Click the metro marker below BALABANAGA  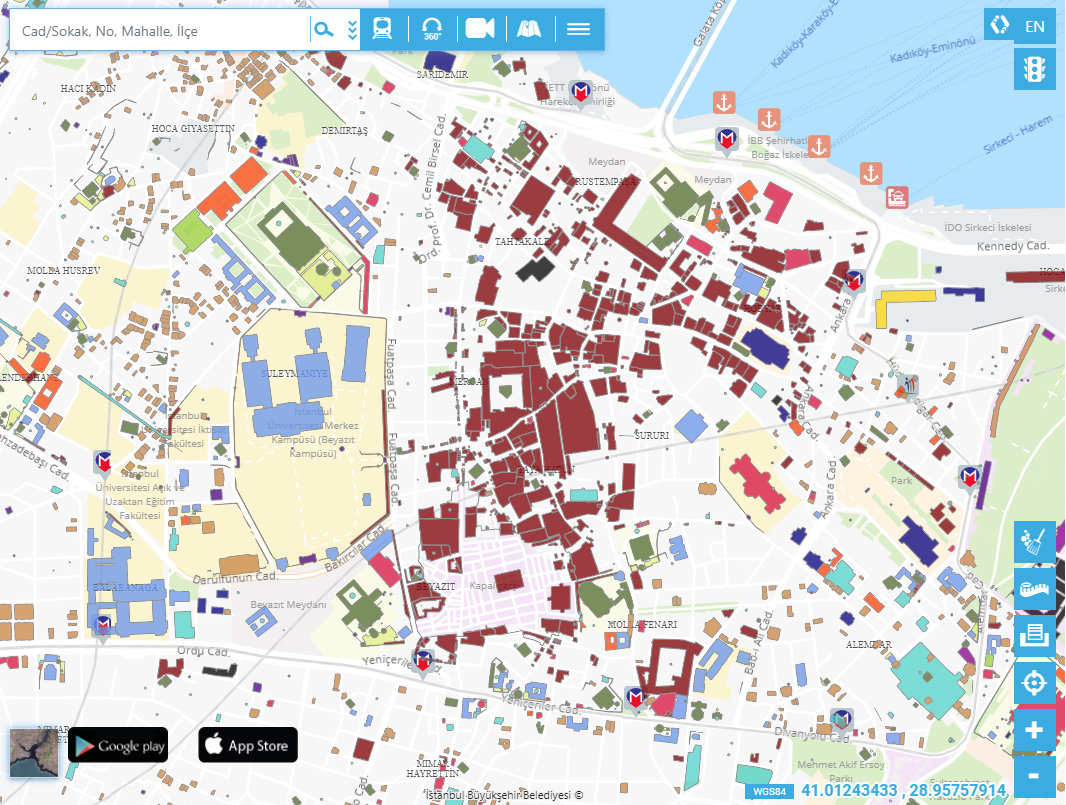pyautogui.click(x=103, y=626)
